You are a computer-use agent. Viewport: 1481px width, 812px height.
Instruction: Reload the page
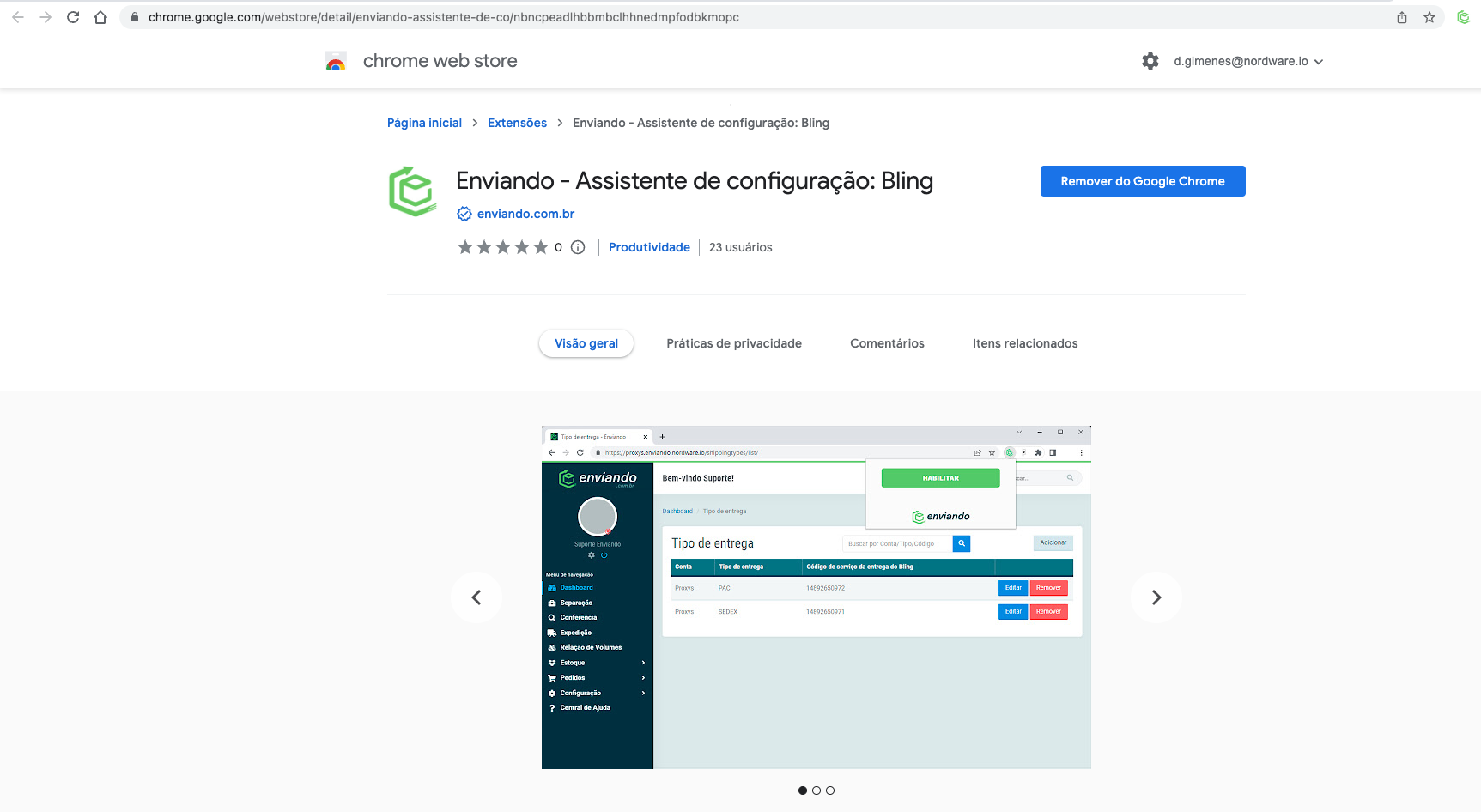click(x=73, y=17)
